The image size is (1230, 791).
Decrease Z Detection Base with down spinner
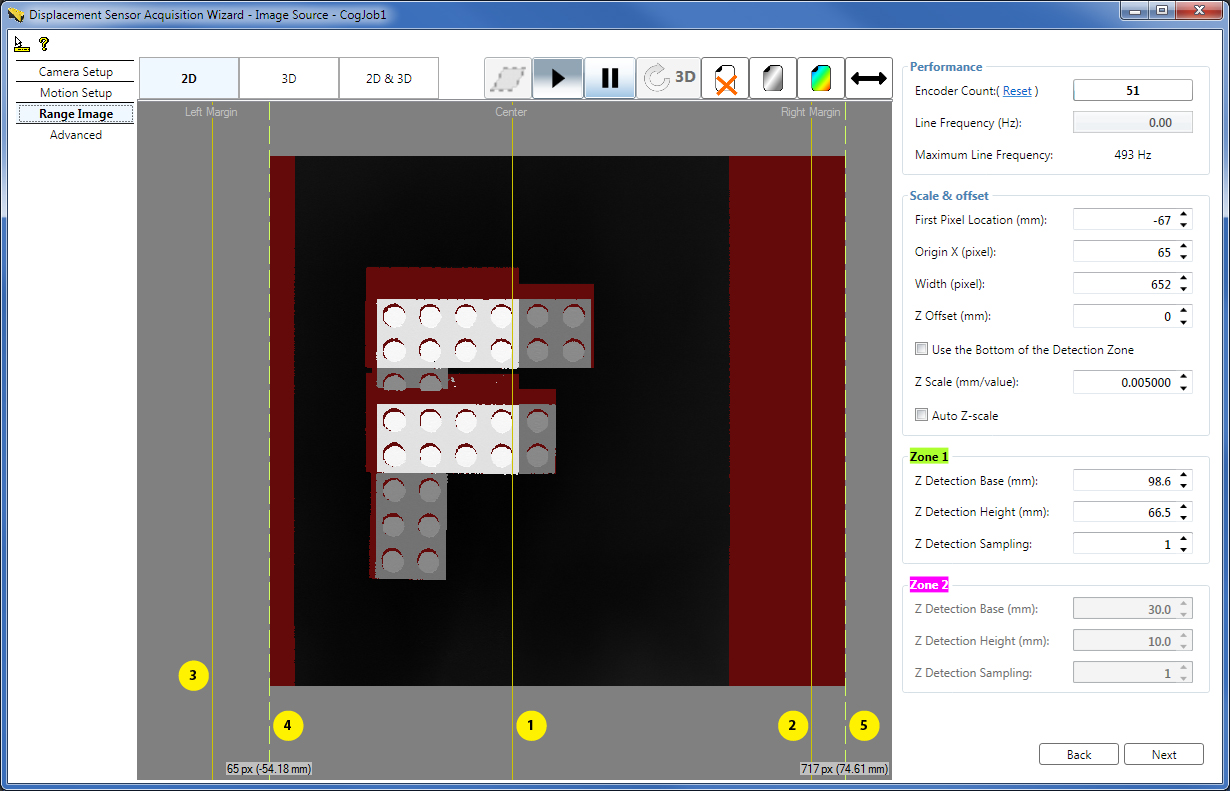(x=1184, y=485)
